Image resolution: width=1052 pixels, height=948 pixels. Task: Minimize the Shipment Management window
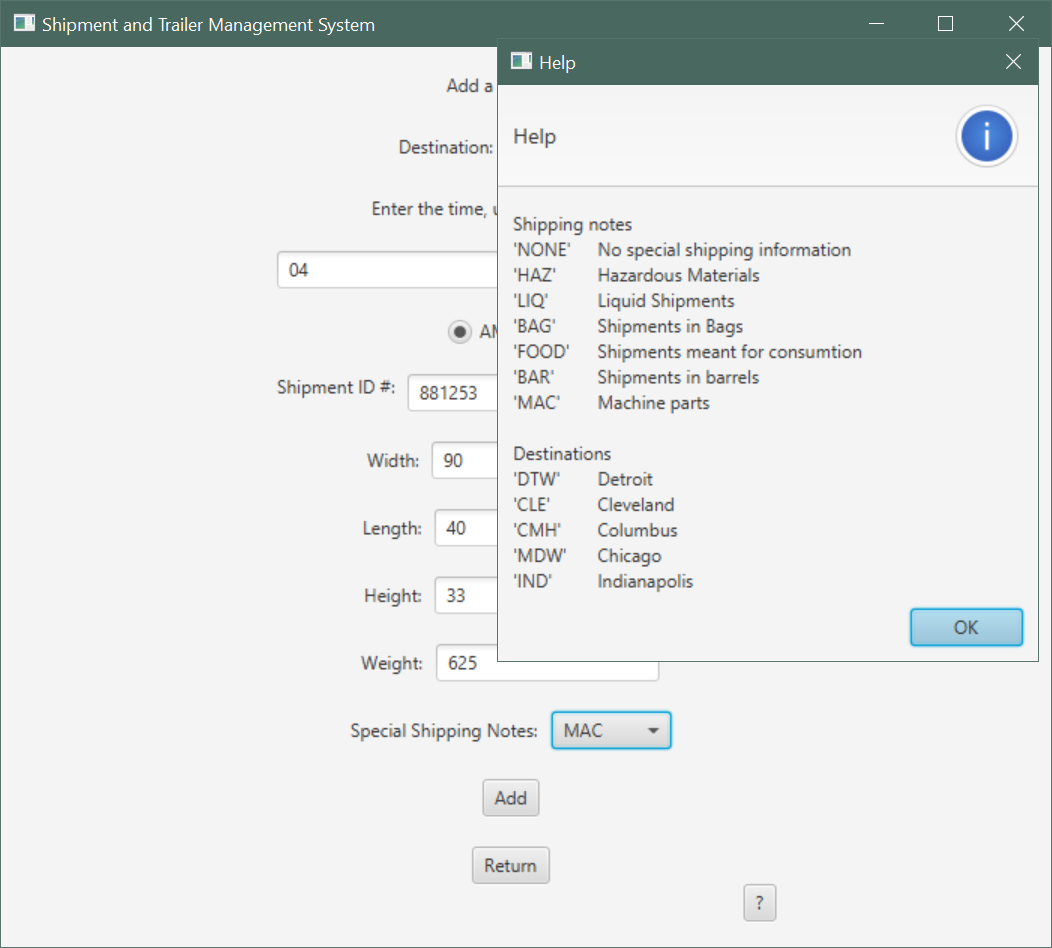pyautogui.click(x=876, y=23)
